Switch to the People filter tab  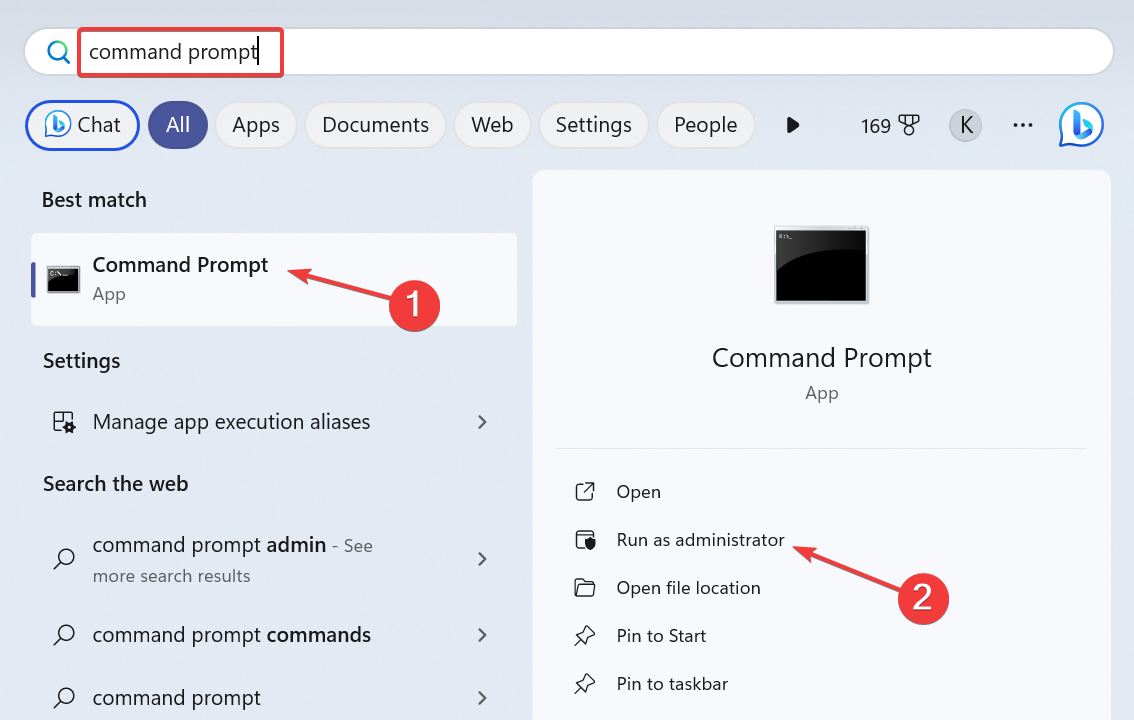coord(705,125)
